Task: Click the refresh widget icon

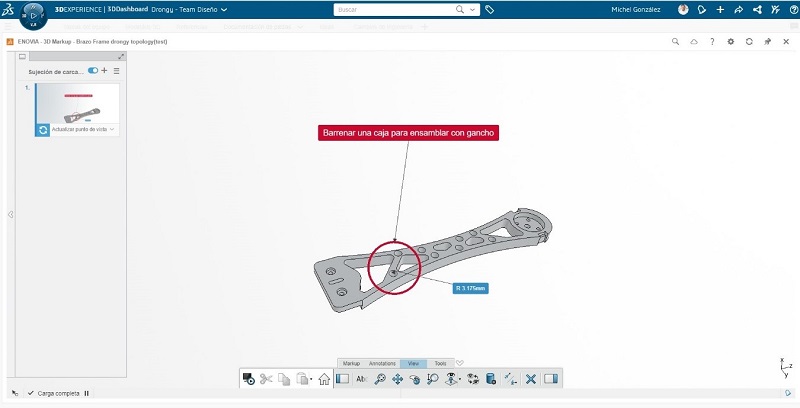Action: click(748, 42)
